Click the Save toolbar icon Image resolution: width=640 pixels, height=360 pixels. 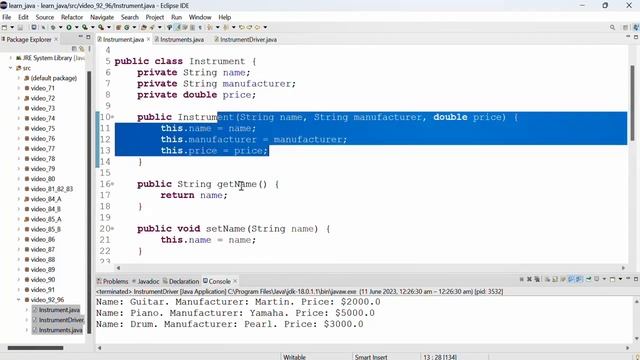[x=20, y=27]
